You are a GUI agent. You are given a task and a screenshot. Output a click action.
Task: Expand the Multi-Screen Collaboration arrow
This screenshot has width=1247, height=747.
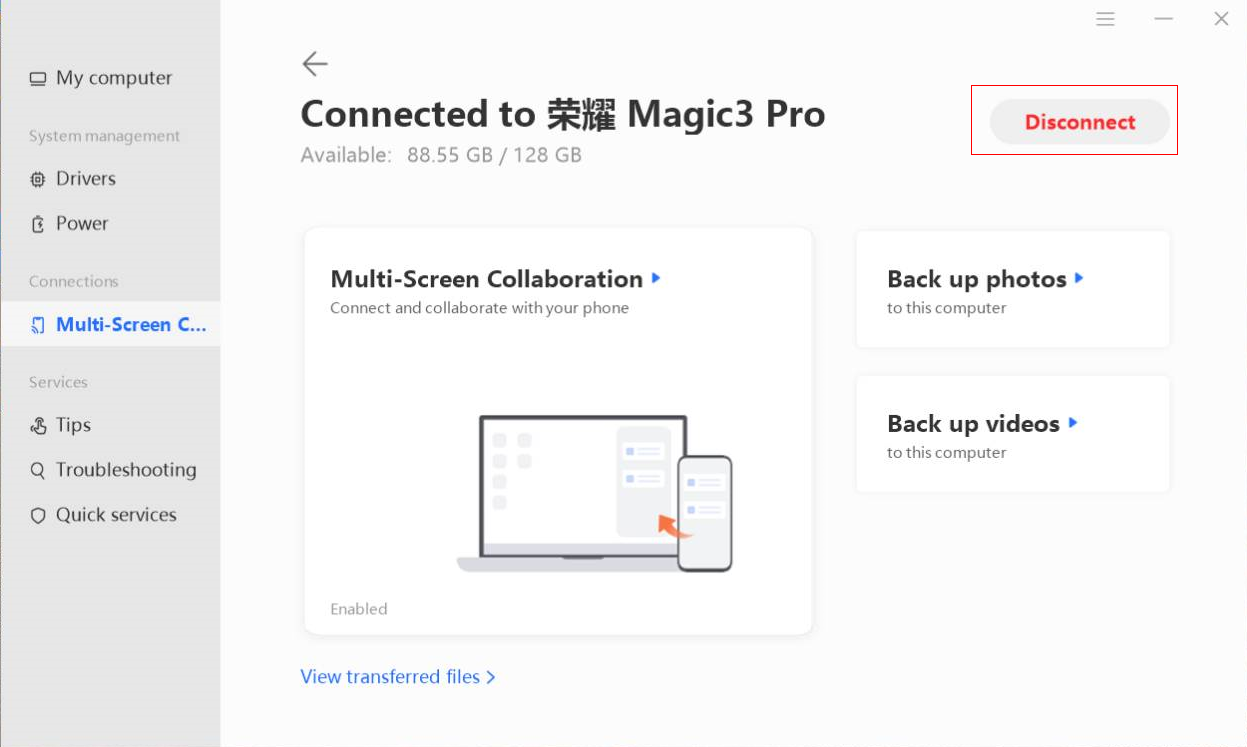coord(656,278)
